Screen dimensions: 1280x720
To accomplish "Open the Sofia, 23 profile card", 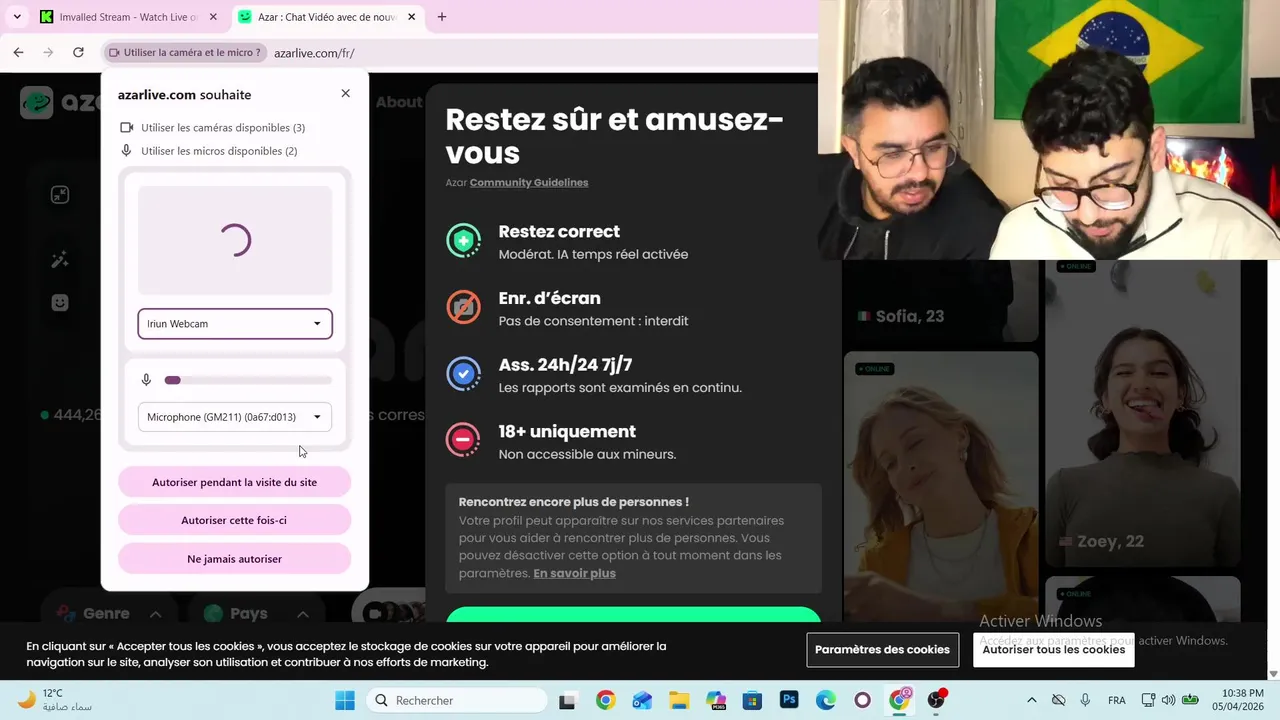I will click(x=940, y=302).
